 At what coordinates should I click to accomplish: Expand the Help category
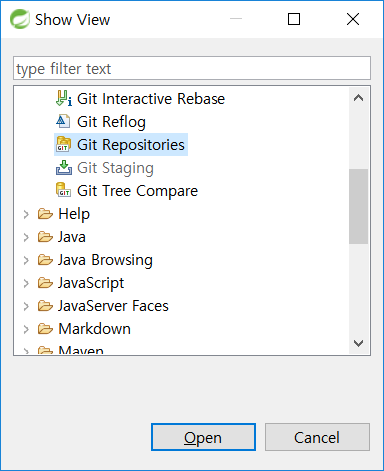[x=26, y=214]
